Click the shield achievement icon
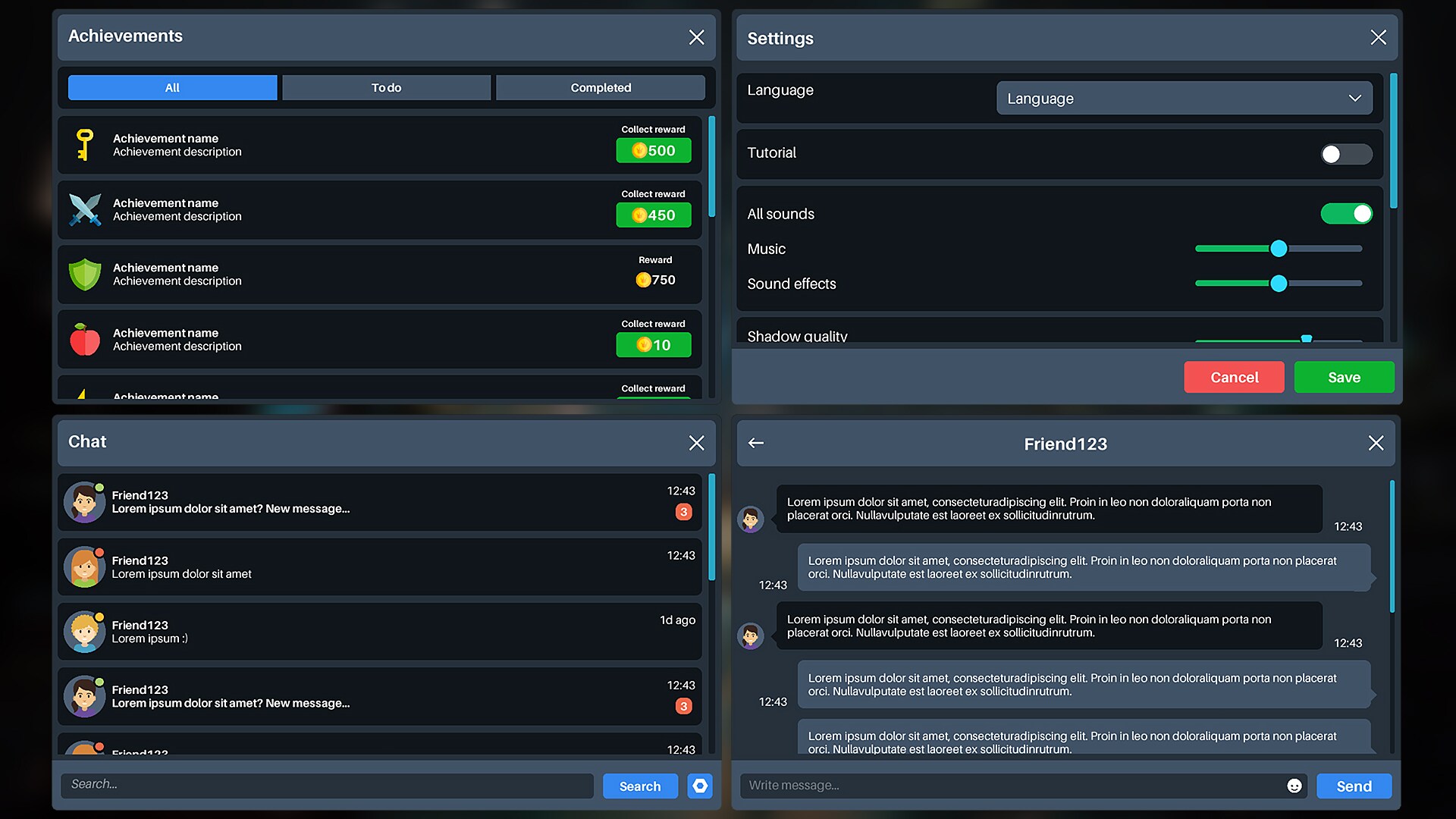The image size is (1456, 819). tap(85, 275)
